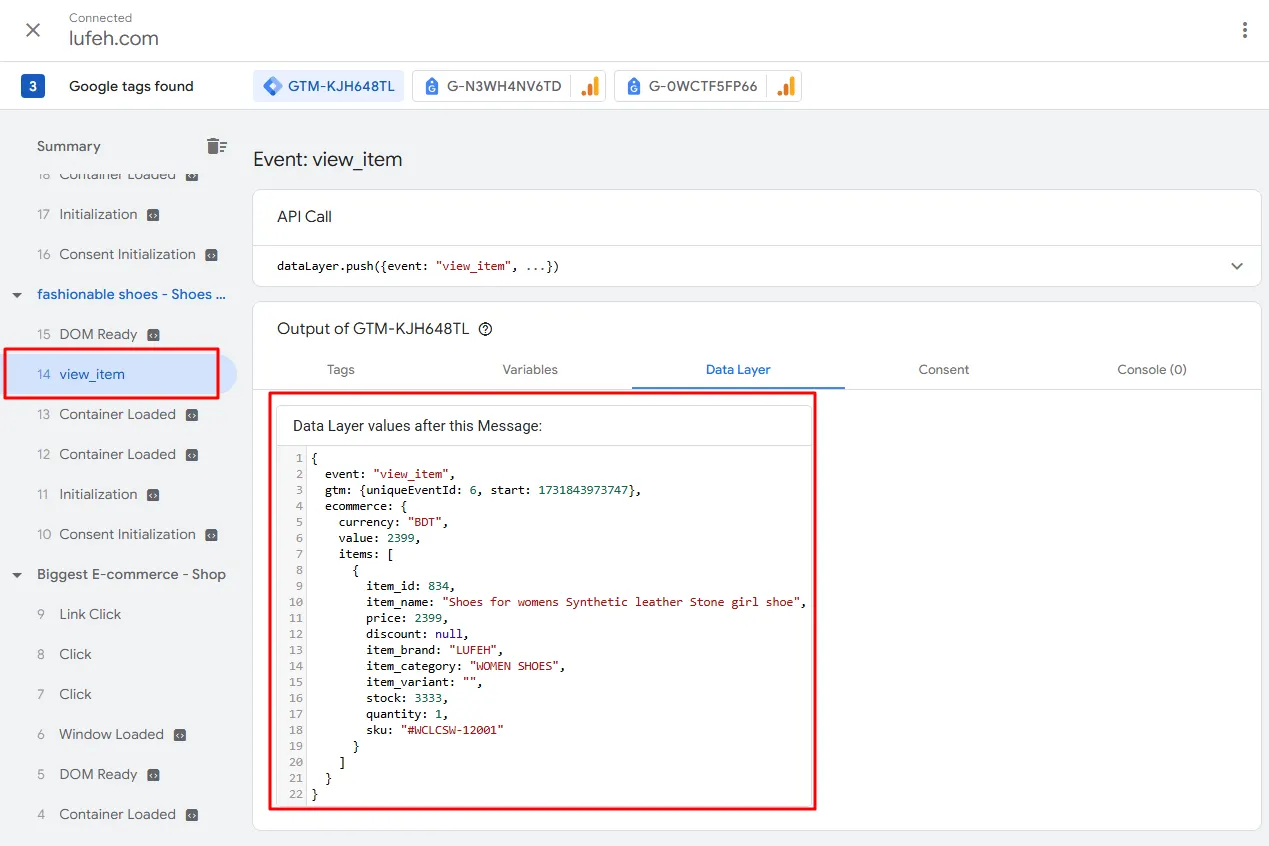Click the sku value "#WCLCSW-12001"
The height and width of the screenshot is (846, 1269).
450,730
